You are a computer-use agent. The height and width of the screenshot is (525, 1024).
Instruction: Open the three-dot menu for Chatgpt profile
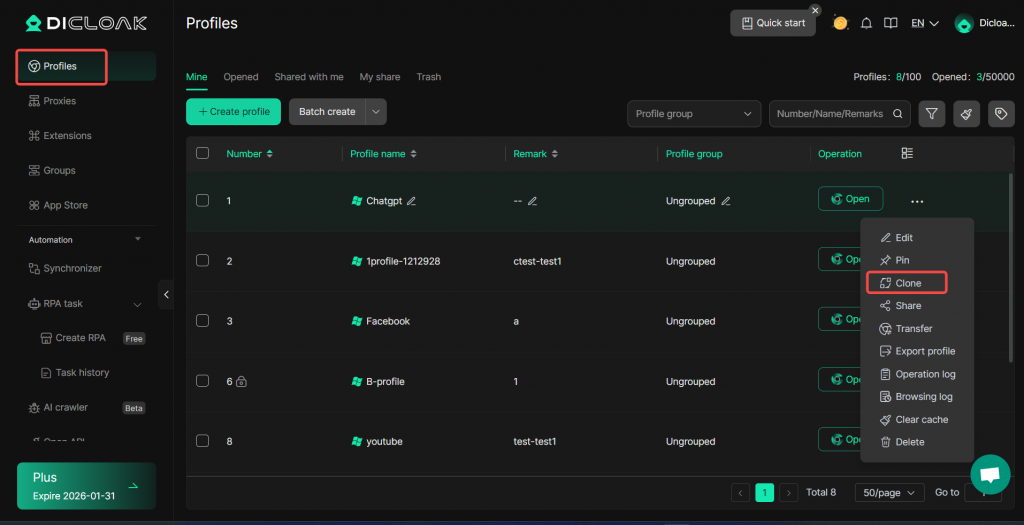tap(916, 201)
